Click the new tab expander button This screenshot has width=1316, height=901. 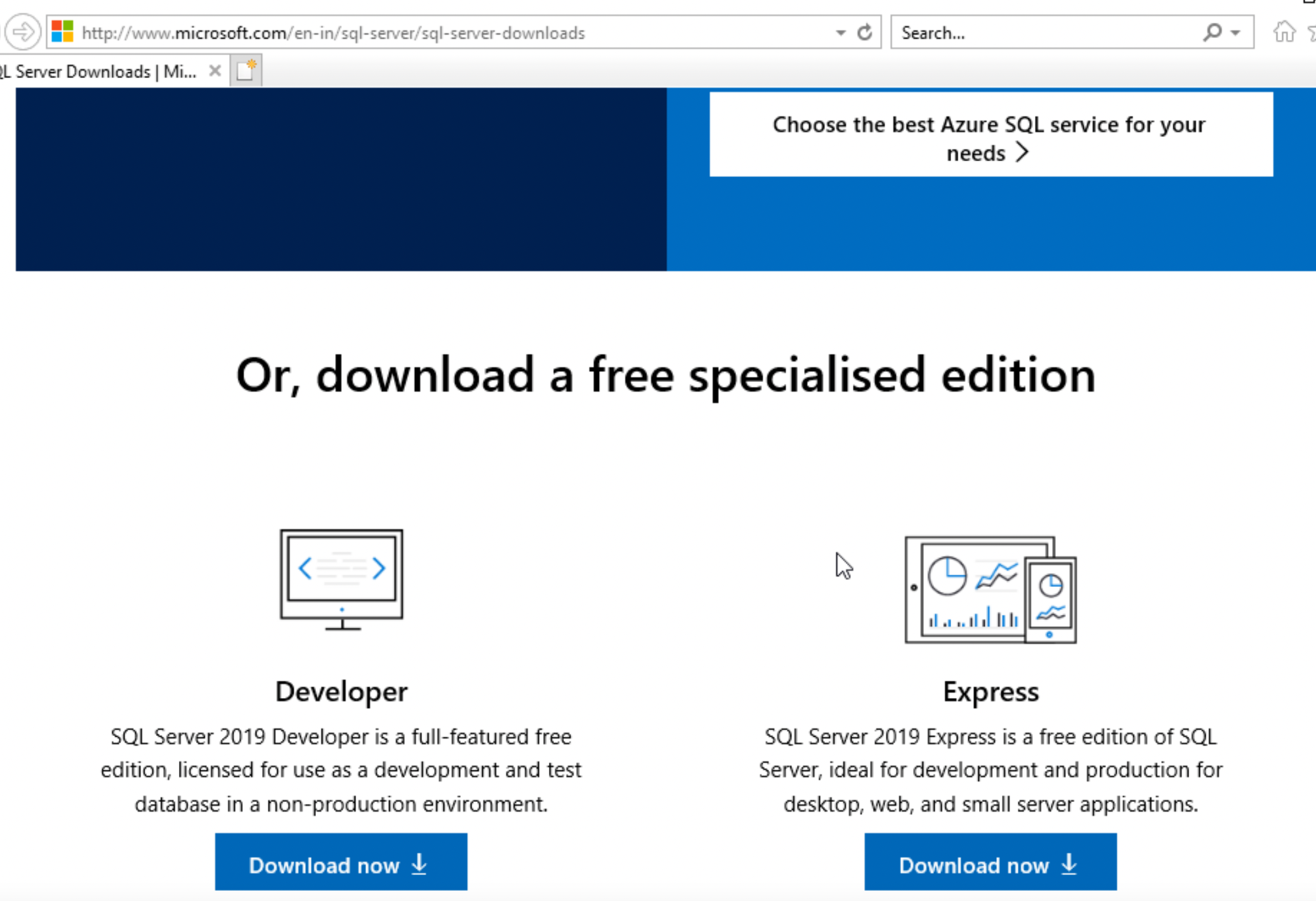247,70
